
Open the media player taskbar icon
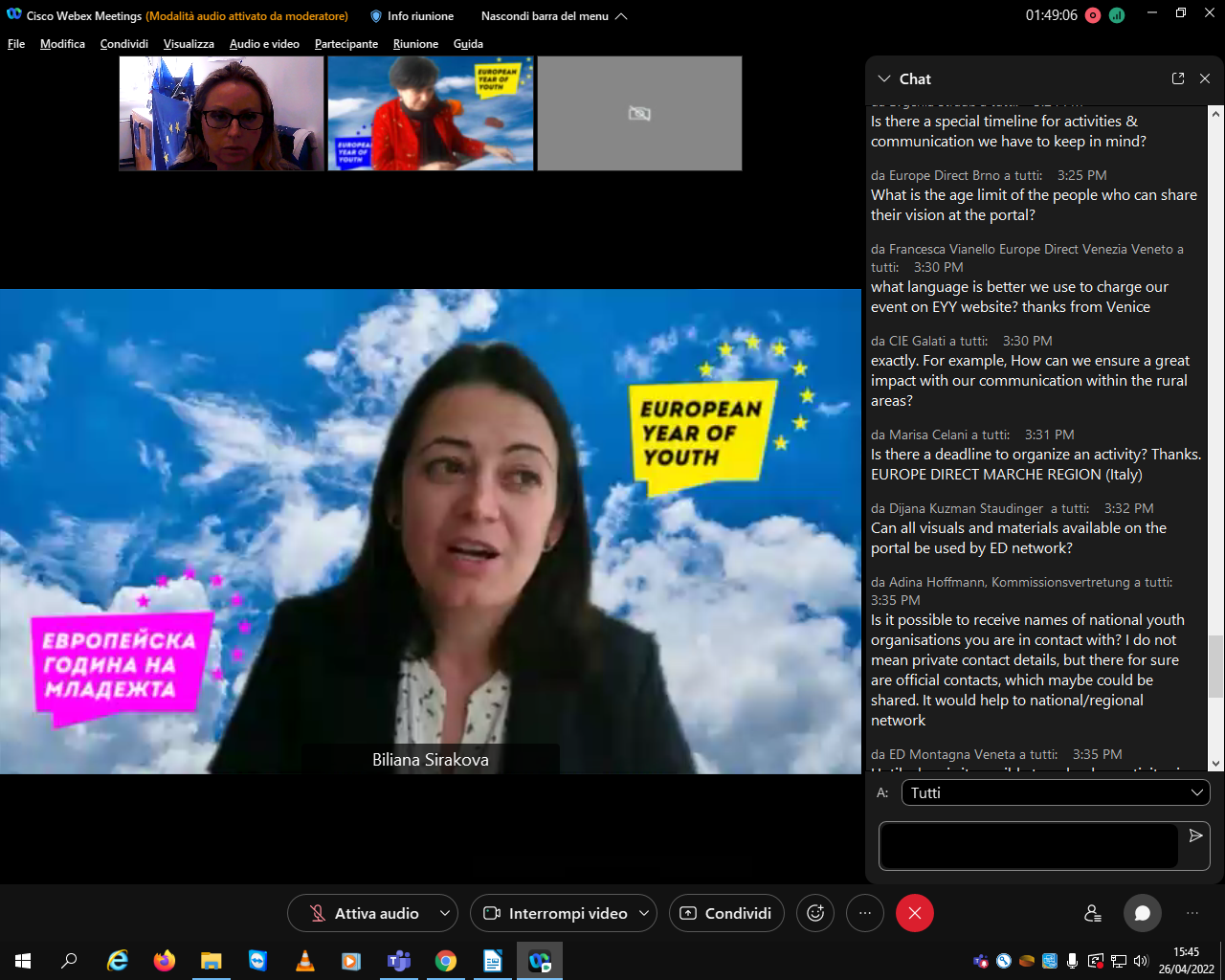tap(352, 961)
